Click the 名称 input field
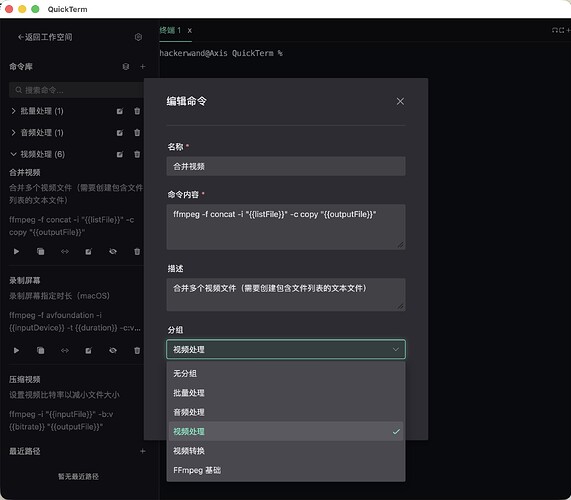This screenshot has width=571, height=500. point(286,166)
